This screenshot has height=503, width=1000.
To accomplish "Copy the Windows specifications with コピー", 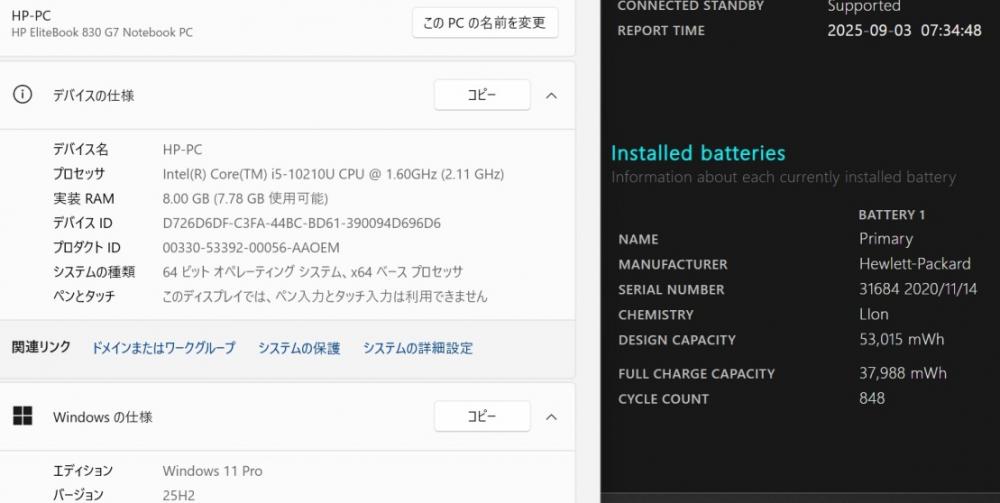I will [482, 416].
